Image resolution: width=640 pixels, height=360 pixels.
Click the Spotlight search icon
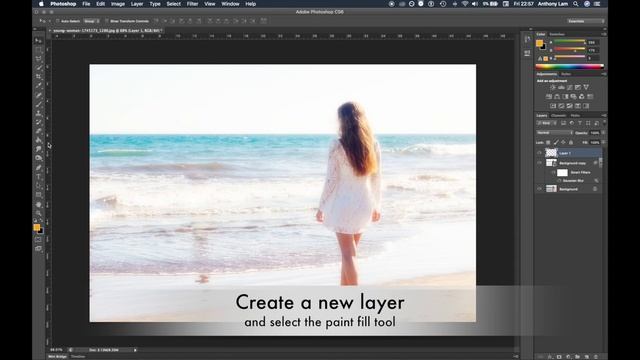click(576, 4)
